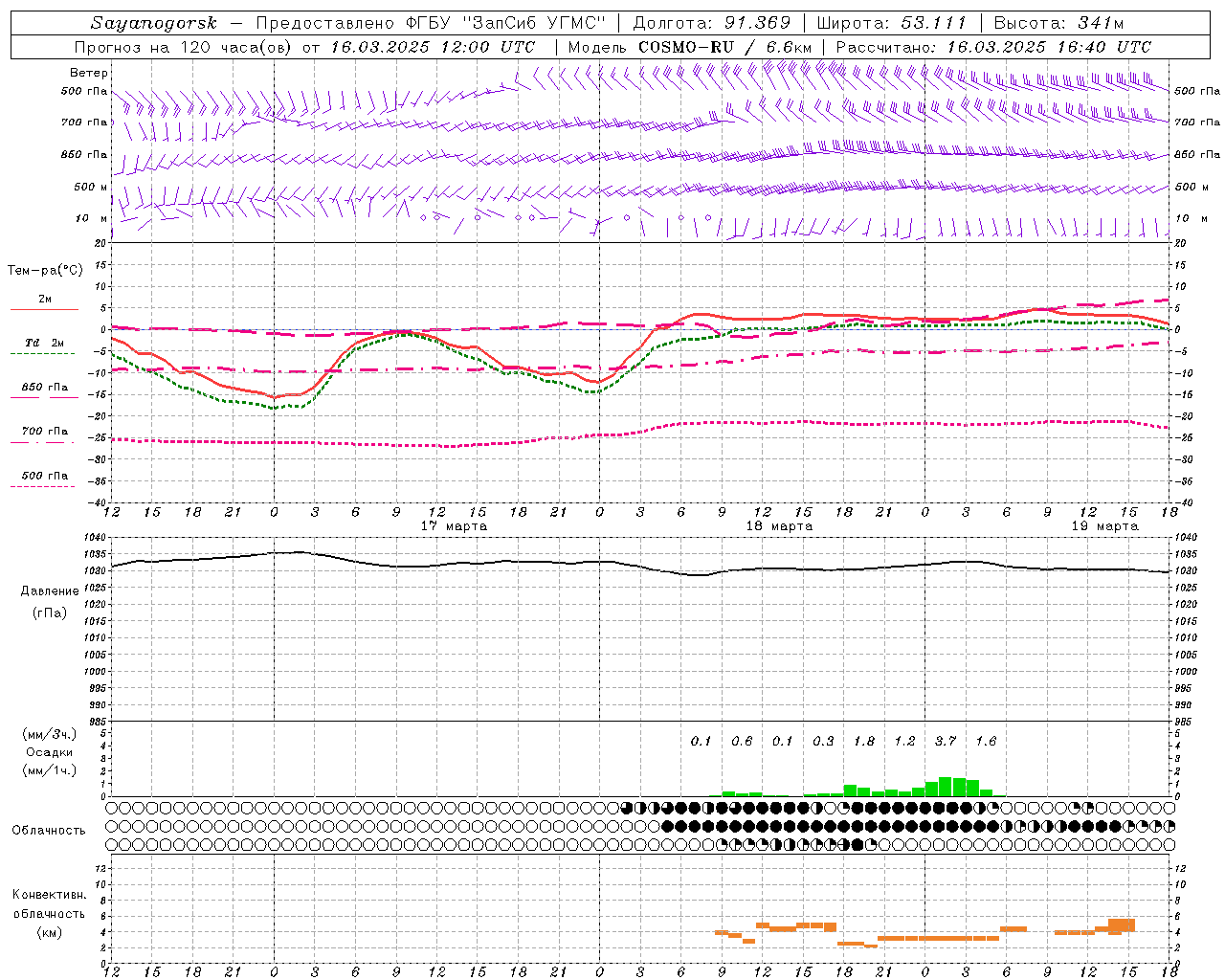Image resolution: width=1225 pixels, height=980 pixels.
Task: Click the latitude value 53.111
Action: click(x=934, y=23)
